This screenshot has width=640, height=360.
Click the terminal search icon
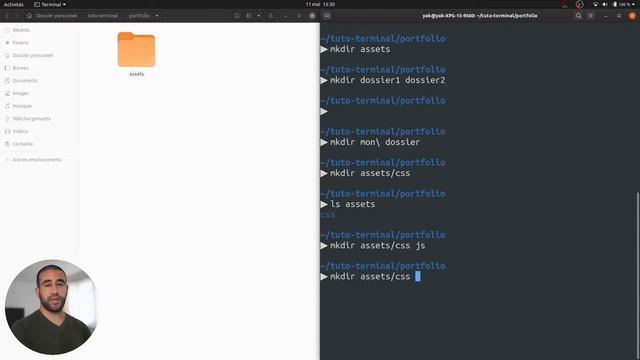pyautogui.click(x=578, y=16)
